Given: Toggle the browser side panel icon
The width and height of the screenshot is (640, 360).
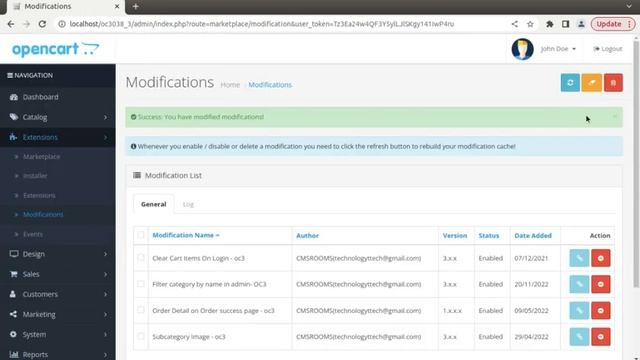Looking at the screenshot, I should pos(565,24).
